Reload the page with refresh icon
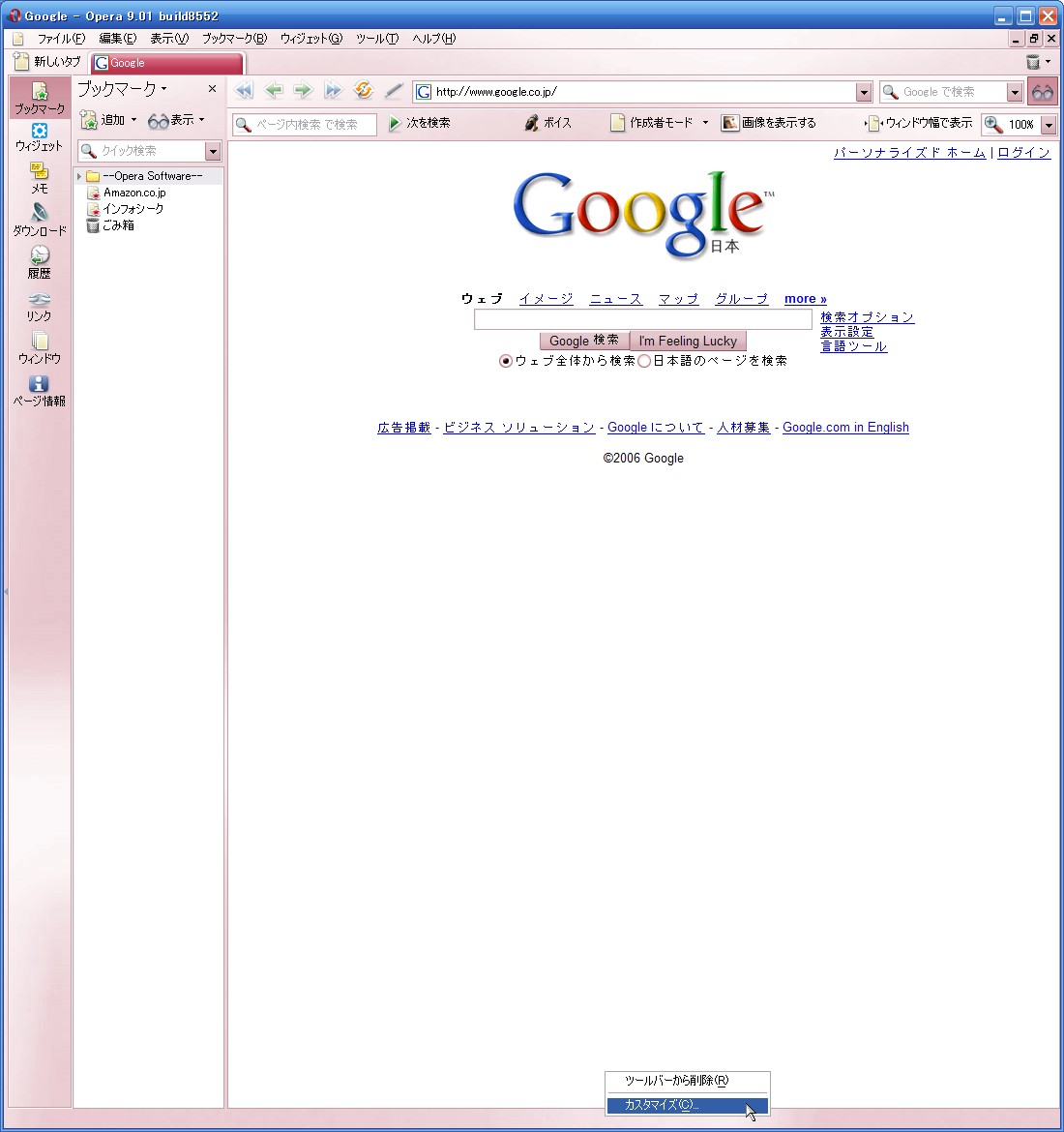1064x1132 pixels. click(x=363, y=91)
